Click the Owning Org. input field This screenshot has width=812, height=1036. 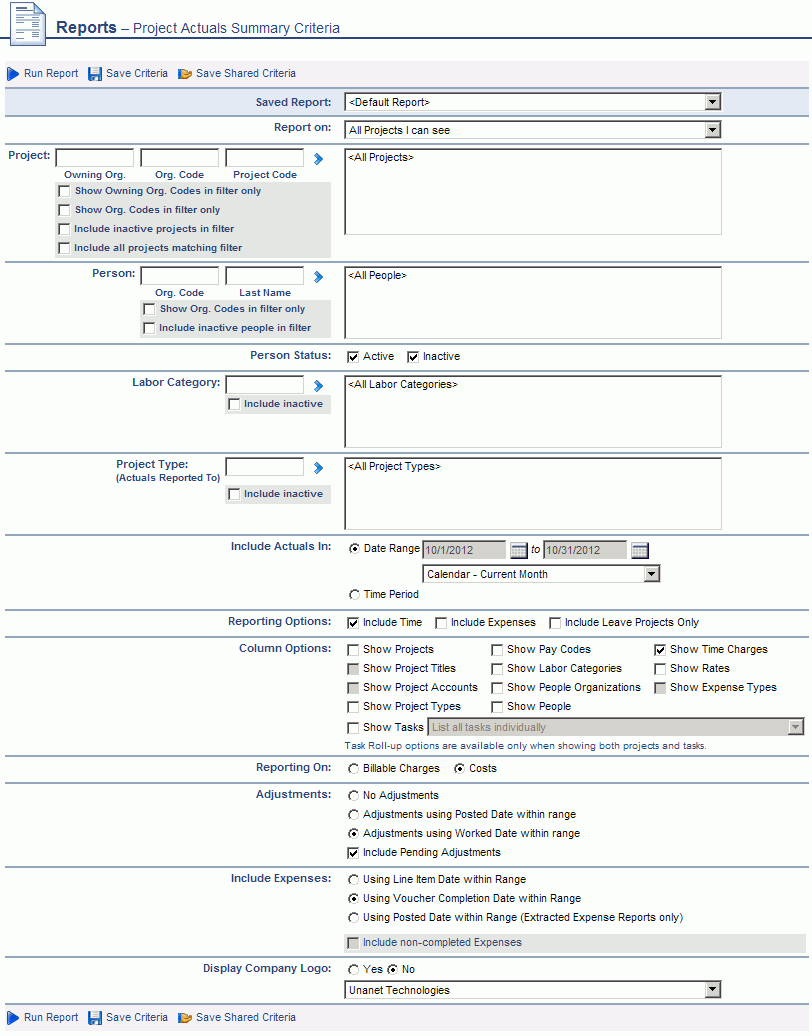94,158
